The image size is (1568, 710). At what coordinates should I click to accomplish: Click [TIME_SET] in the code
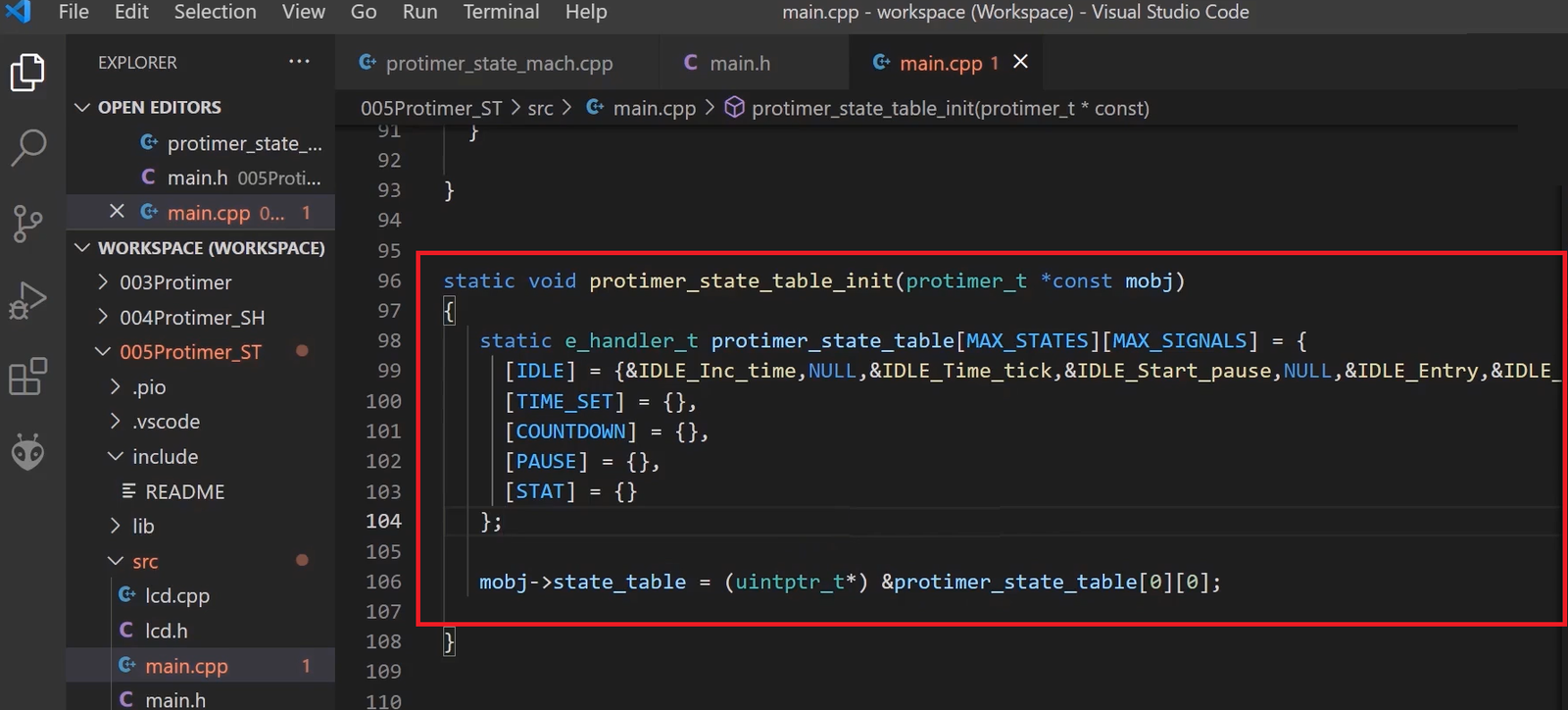click(564, 401)
